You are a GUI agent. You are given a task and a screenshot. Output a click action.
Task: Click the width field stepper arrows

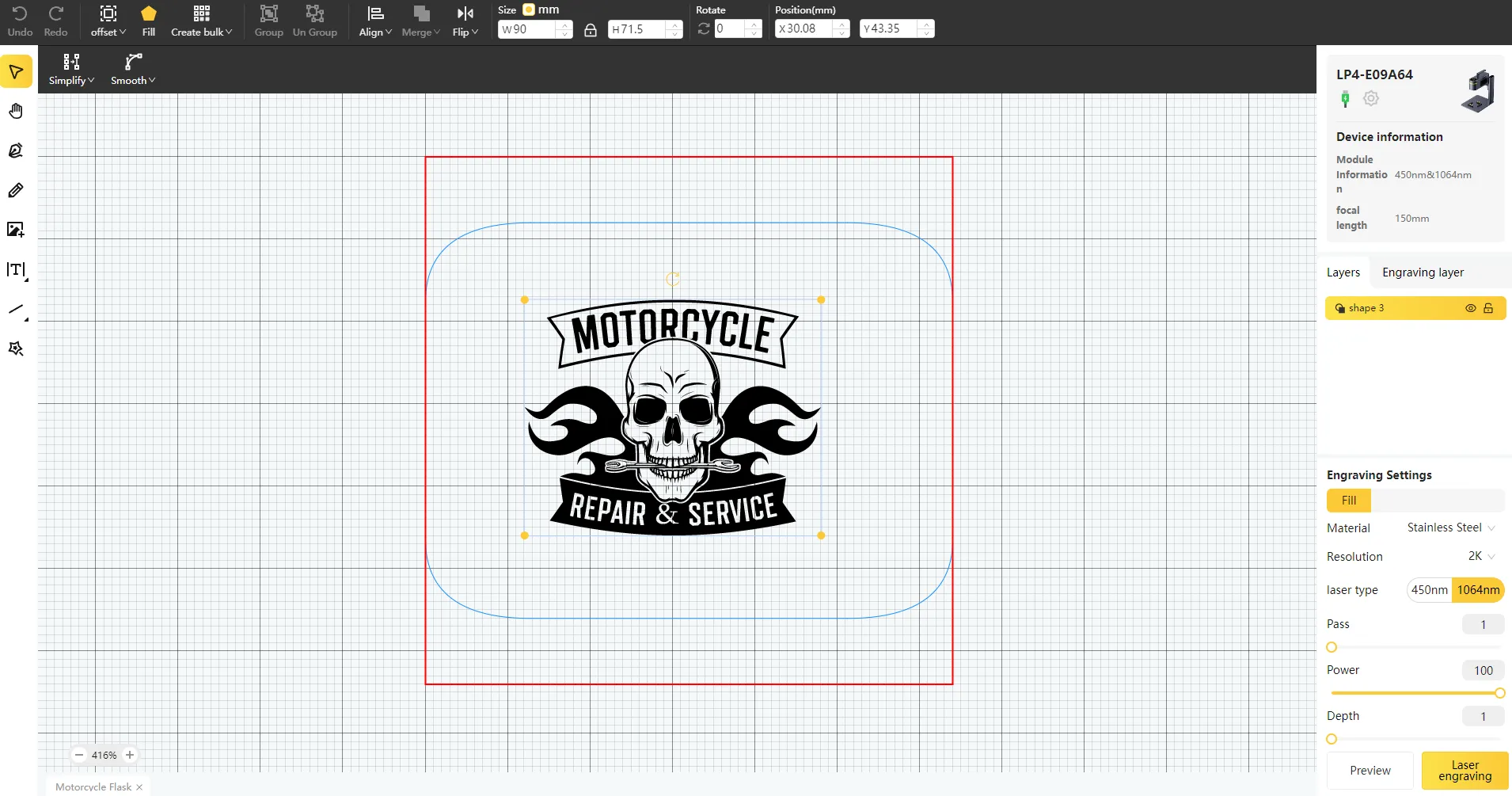tap(565, 29)
